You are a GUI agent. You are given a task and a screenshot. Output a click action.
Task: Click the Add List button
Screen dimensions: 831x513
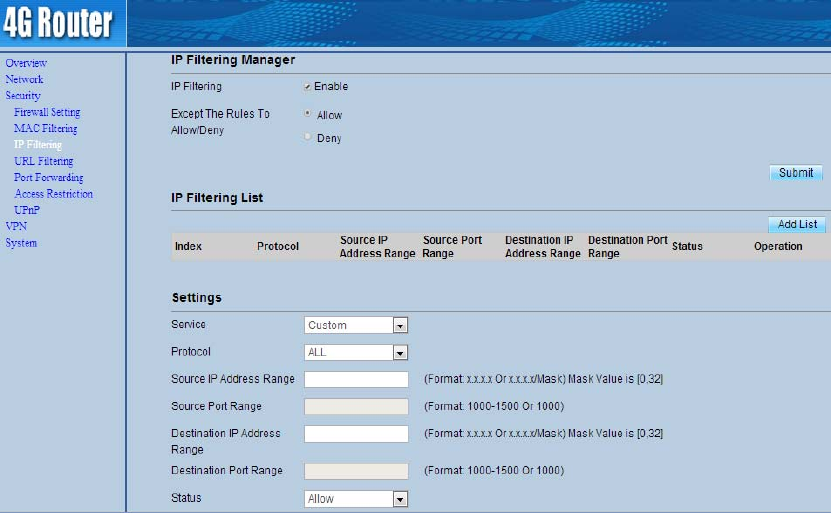pos(797,224)
